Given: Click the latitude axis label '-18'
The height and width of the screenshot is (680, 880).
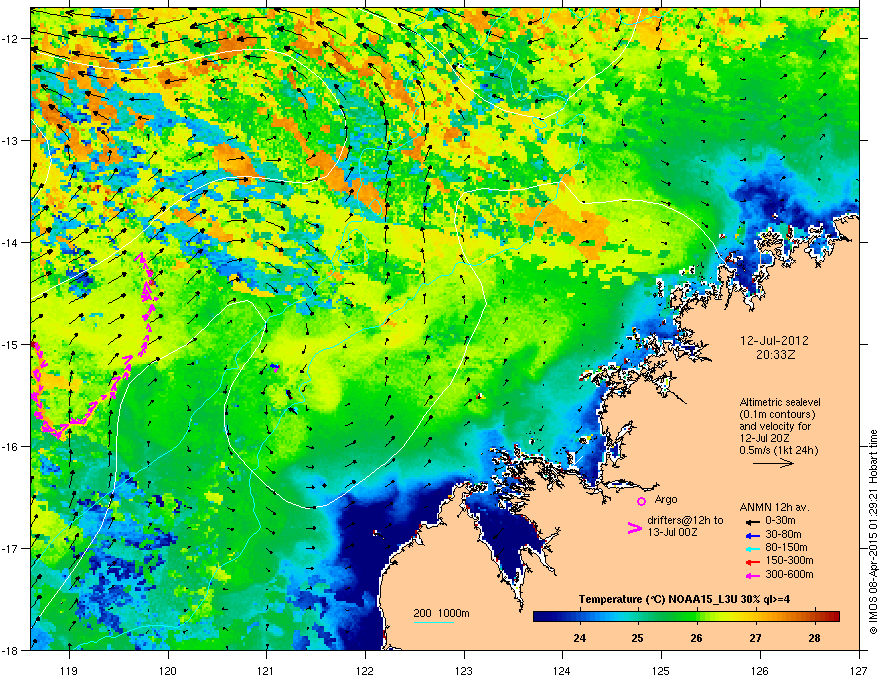Looking at the screenshot, I should (x=10, y=650).
